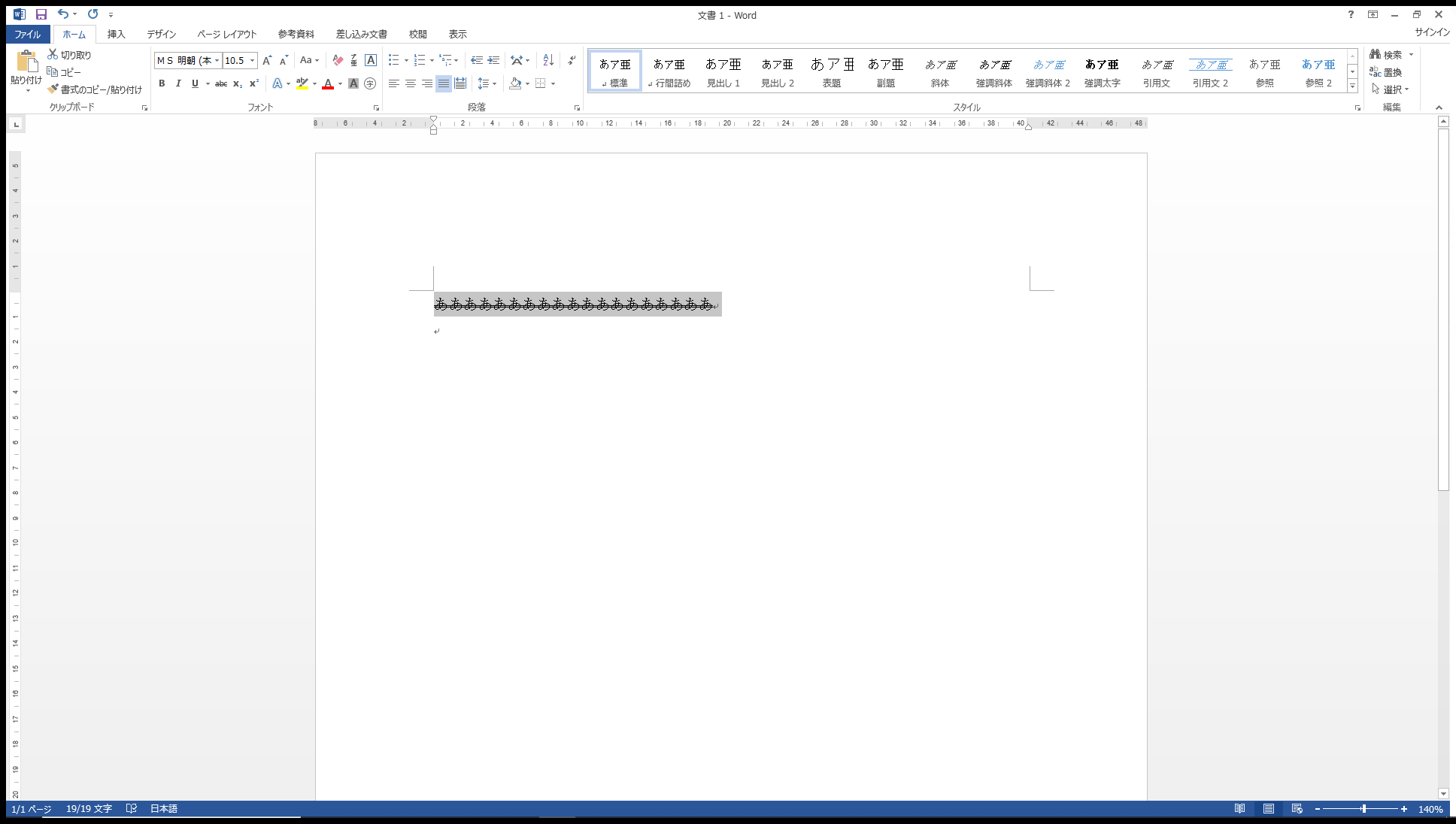Switch to Read Mode view in the status bar
This screenshot has height=824, width=1456.
tap(1239, 809)
